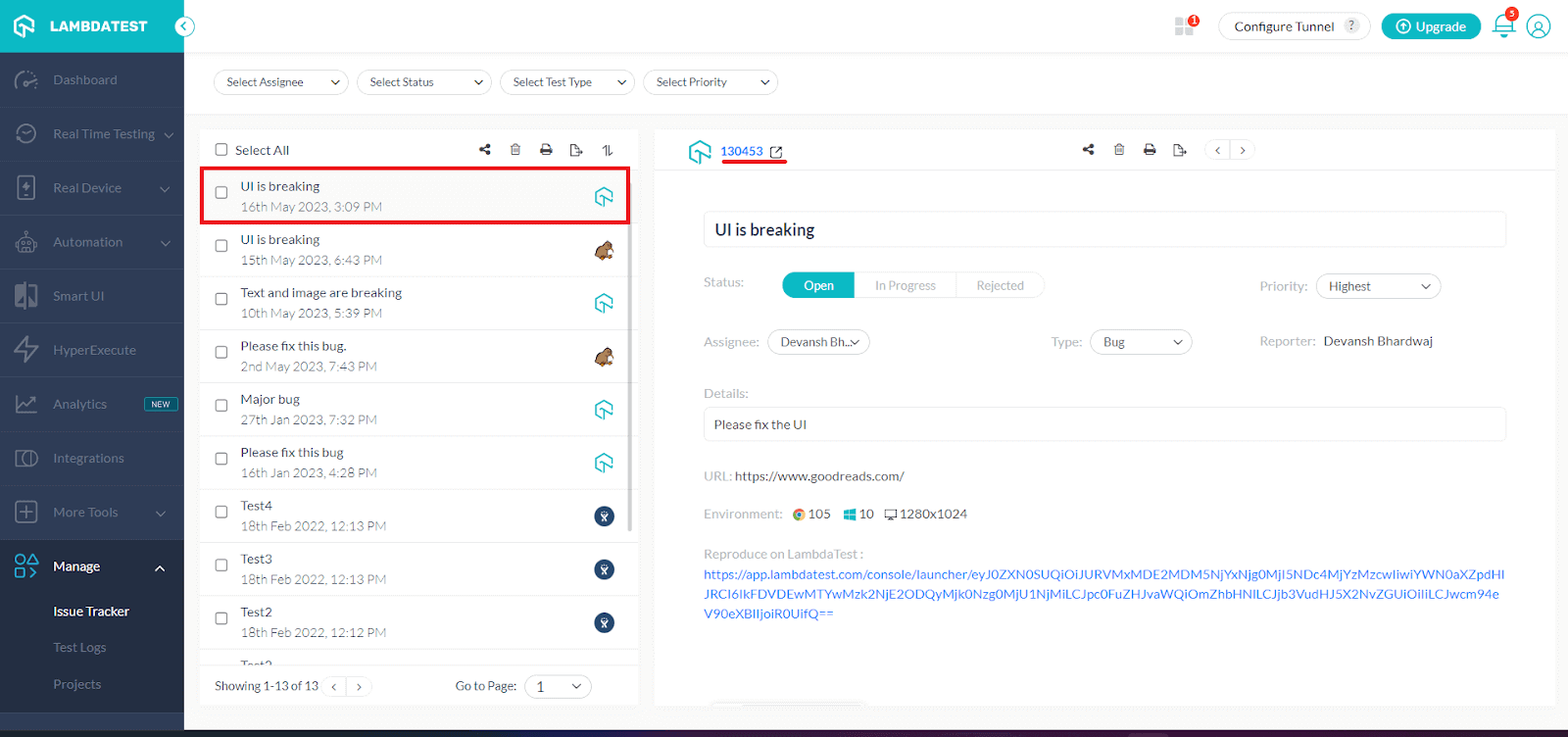
Task: Open the Go to Page dropdown
Action: pyautogui.click(x=559, y=687)
